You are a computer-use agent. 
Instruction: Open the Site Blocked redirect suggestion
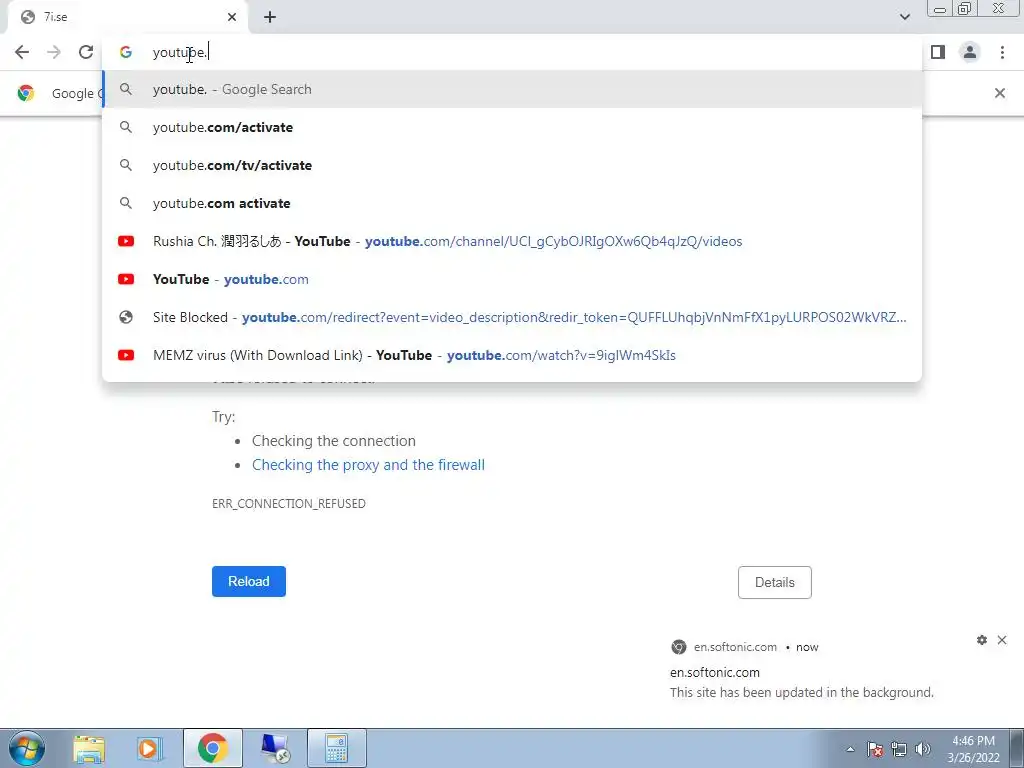click(x=512, y=317)
